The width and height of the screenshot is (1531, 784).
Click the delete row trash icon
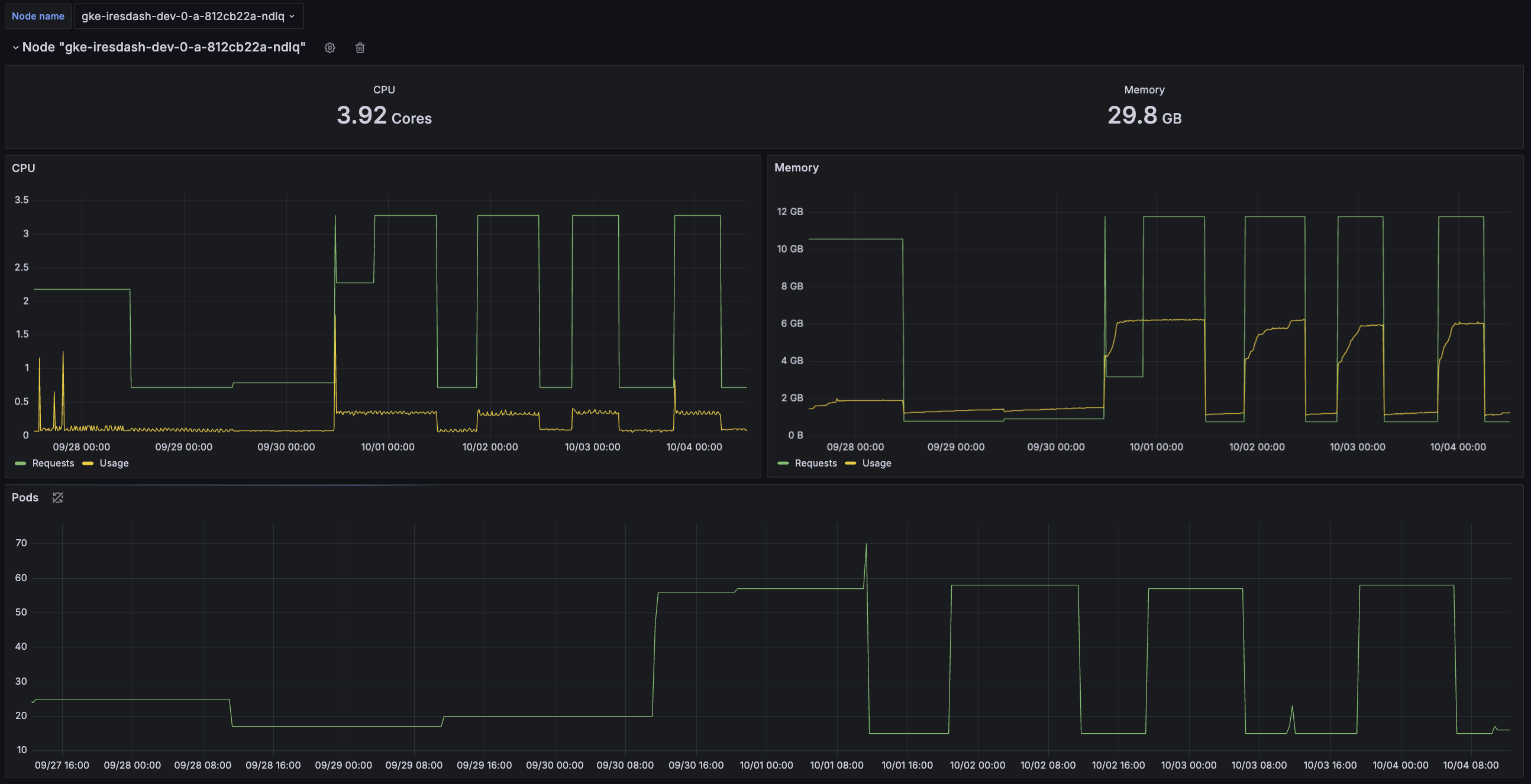click(x=360, y=47)
